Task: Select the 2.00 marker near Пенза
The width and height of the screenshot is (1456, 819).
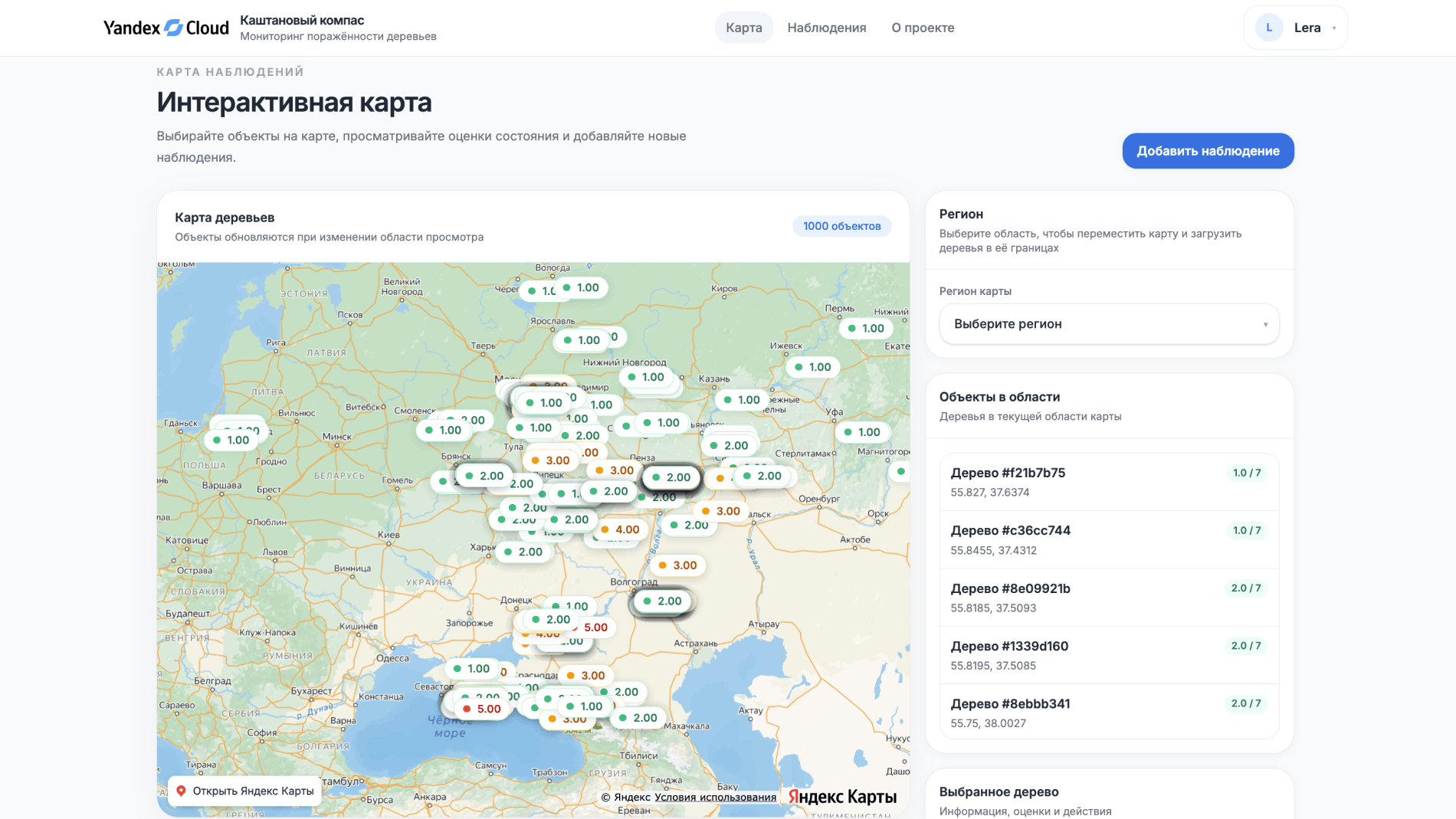Action: tap(671, 477)
